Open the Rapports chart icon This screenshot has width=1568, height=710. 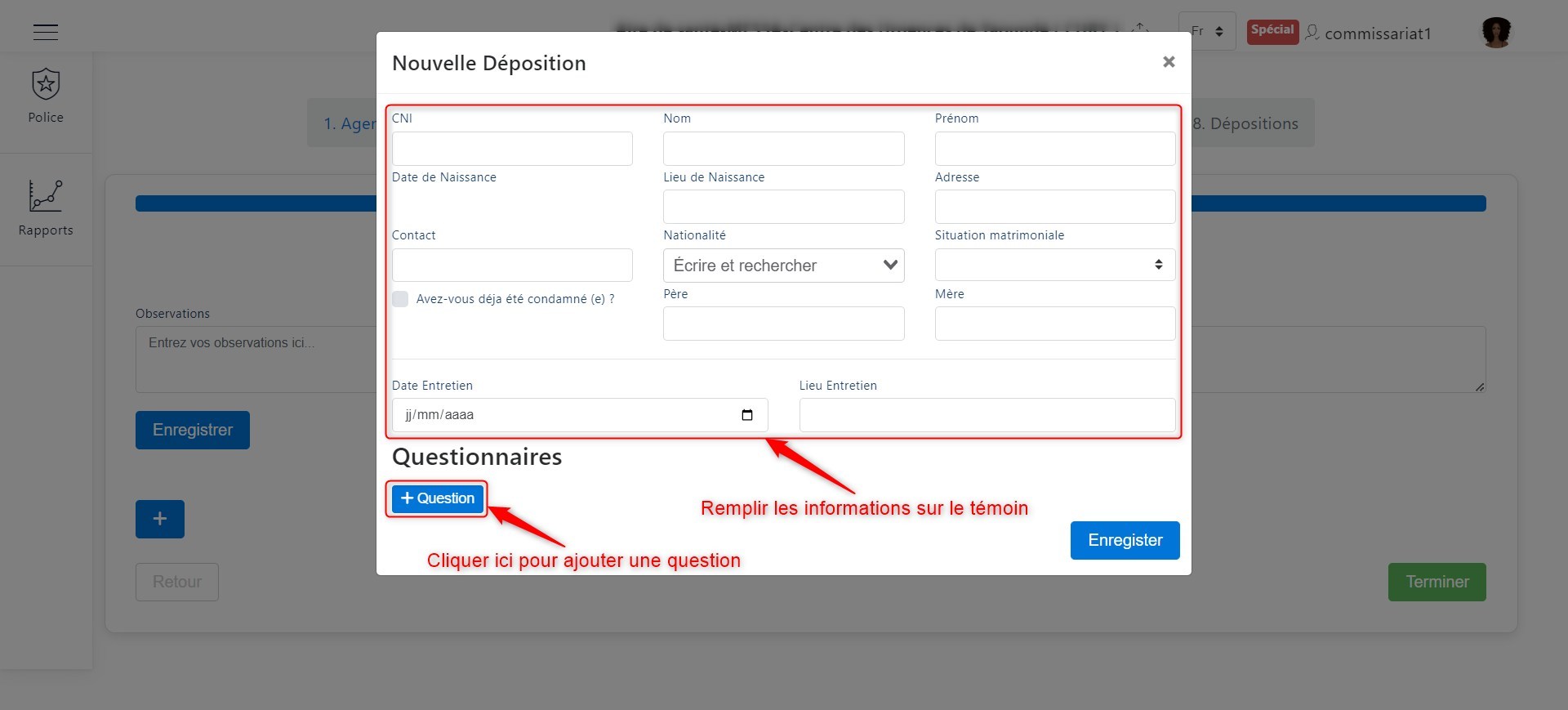[x=46, y=196]
